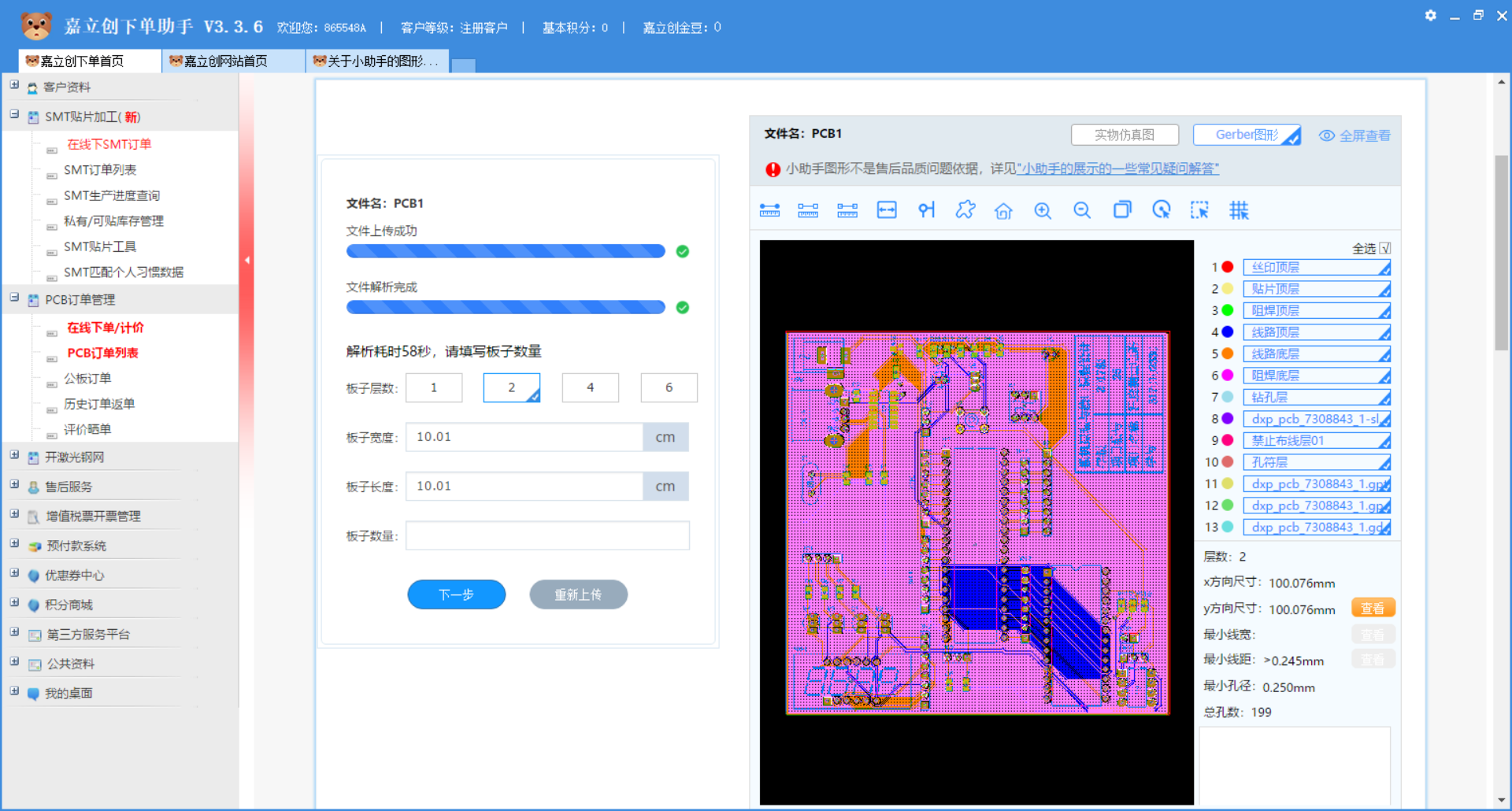Toggle the 线路顶层 layer
1512x811 pixels.
tap(1316, 332)
